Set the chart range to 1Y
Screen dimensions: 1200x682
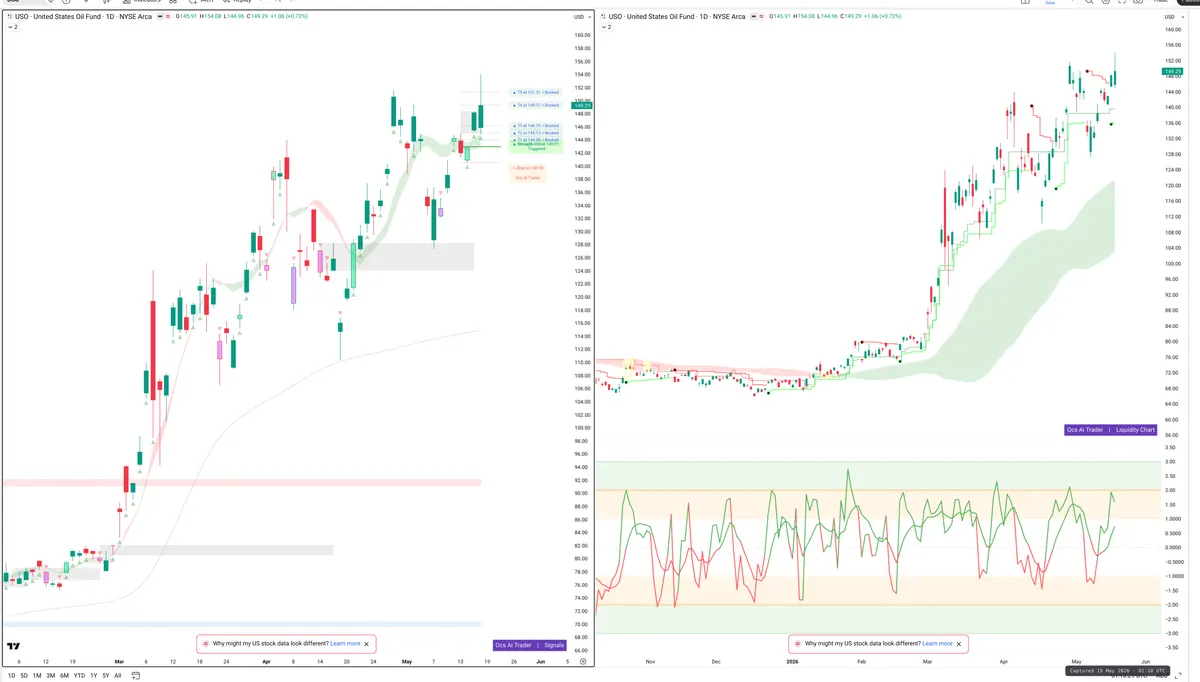93,676
